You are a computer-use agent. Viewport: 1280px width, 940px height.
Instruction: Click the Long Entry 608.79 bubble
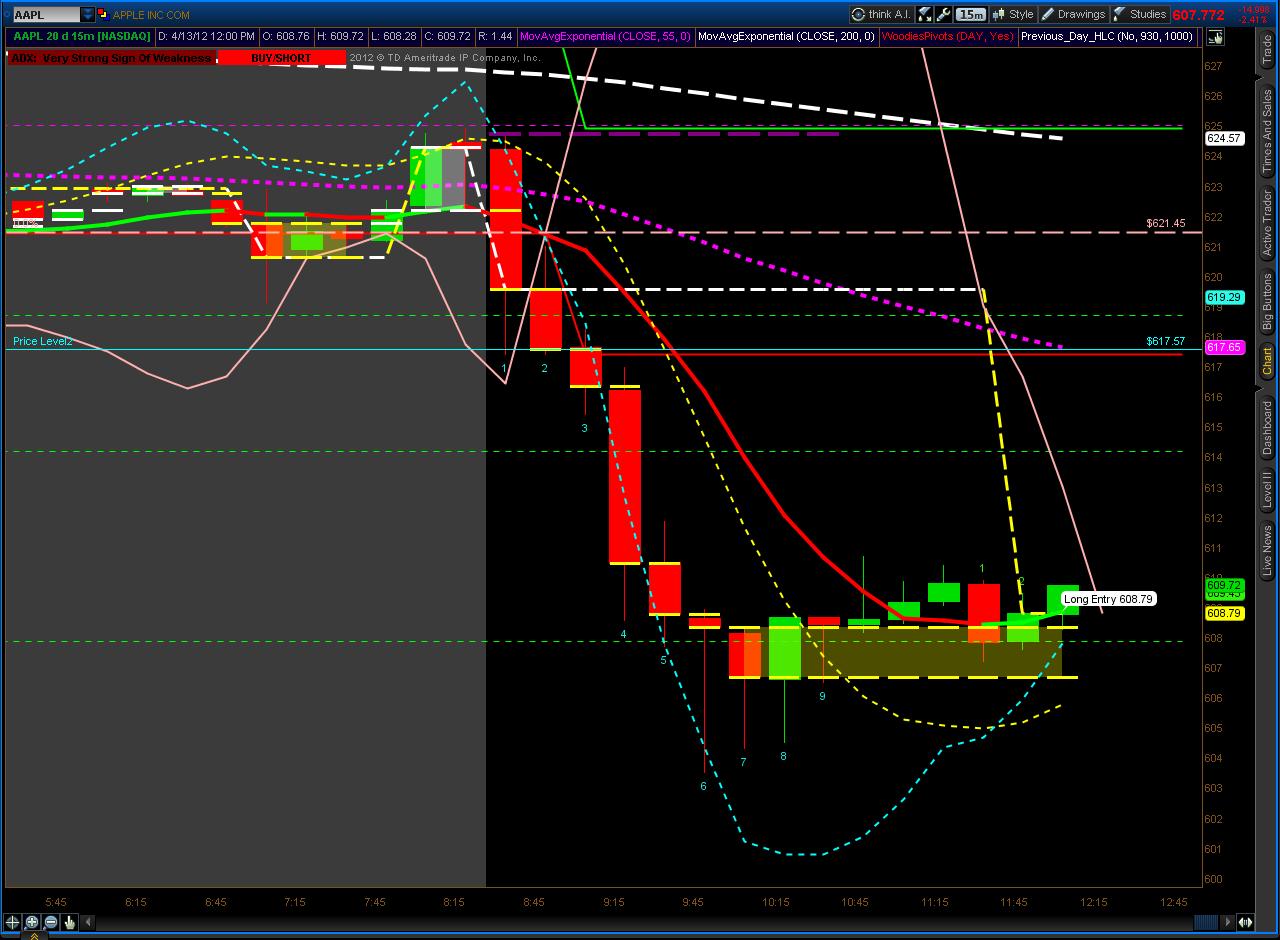click(x=1108, y=599)
